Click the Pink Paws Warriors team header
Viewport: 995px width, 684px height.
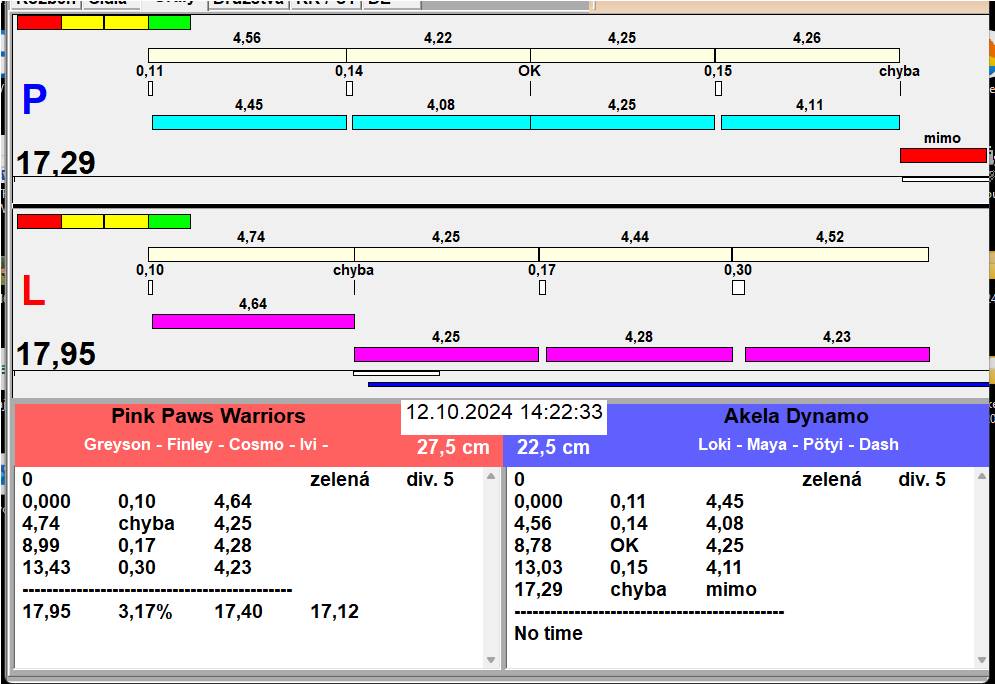pyautogui.click(x=208, y=416)
